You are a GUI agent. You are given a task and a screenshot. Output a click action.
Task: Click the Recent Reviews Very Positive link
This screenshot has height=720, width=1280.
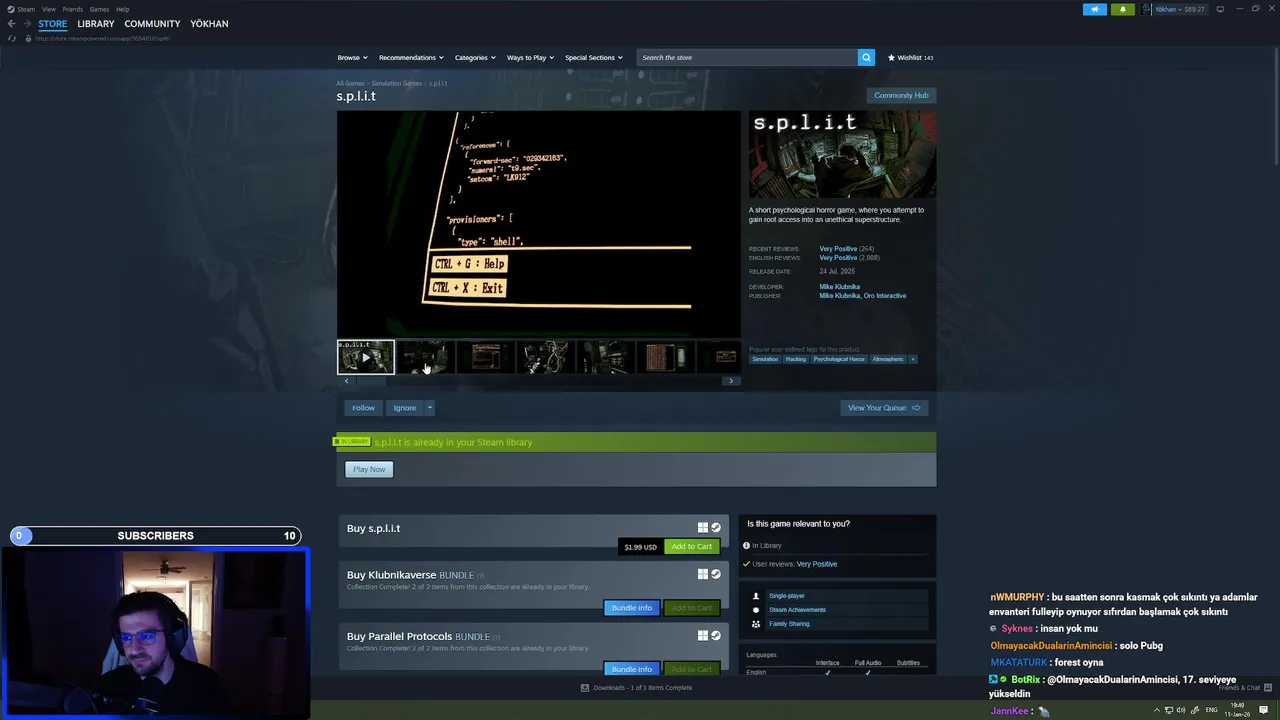(x=838, y=249)
